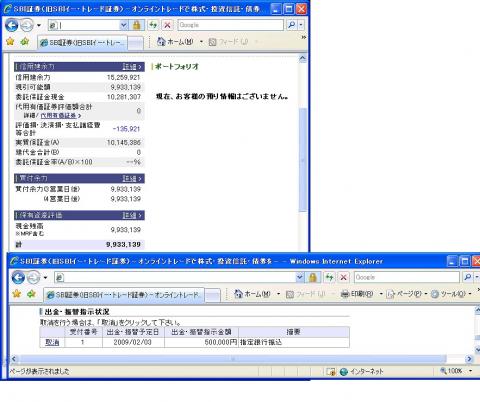This screenshot has width=480, height=402.
Task: Expand the address bar dropdown in the upper window
Action: tap(124, 25)
